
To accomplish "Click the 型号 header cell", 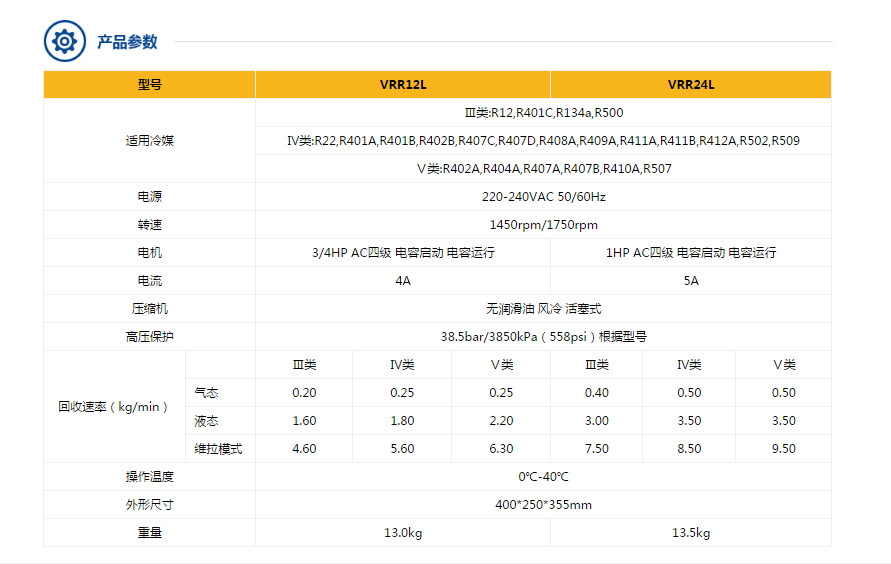I will pyautogui.click(x=149, y=85).
